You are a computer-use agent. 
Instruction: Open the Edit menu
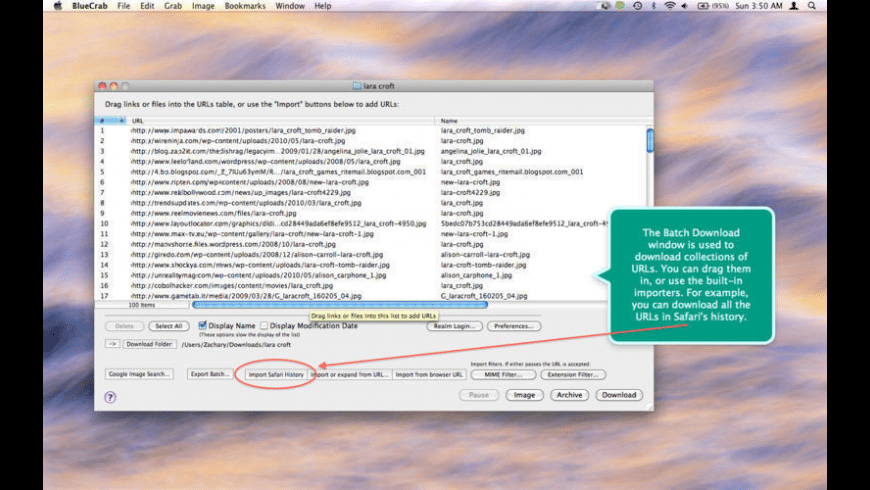pos(147,6)
